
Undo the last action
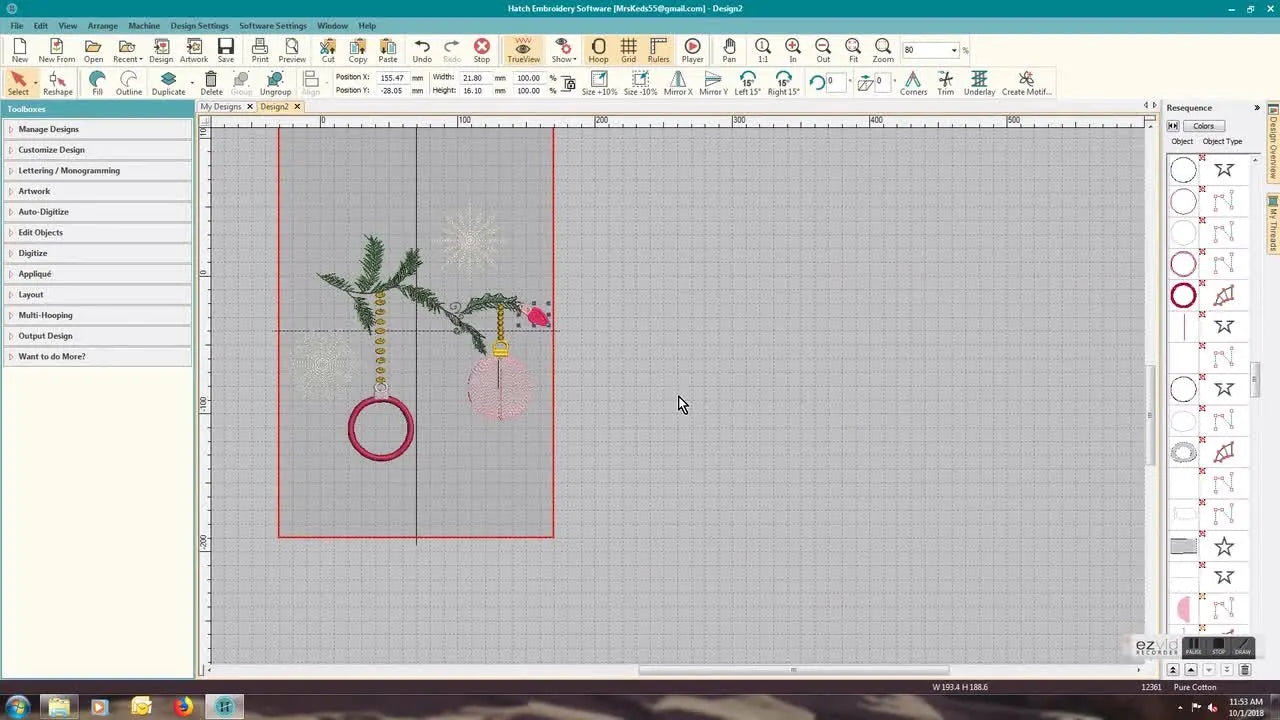pyautogui.click(x=422, y=51)
